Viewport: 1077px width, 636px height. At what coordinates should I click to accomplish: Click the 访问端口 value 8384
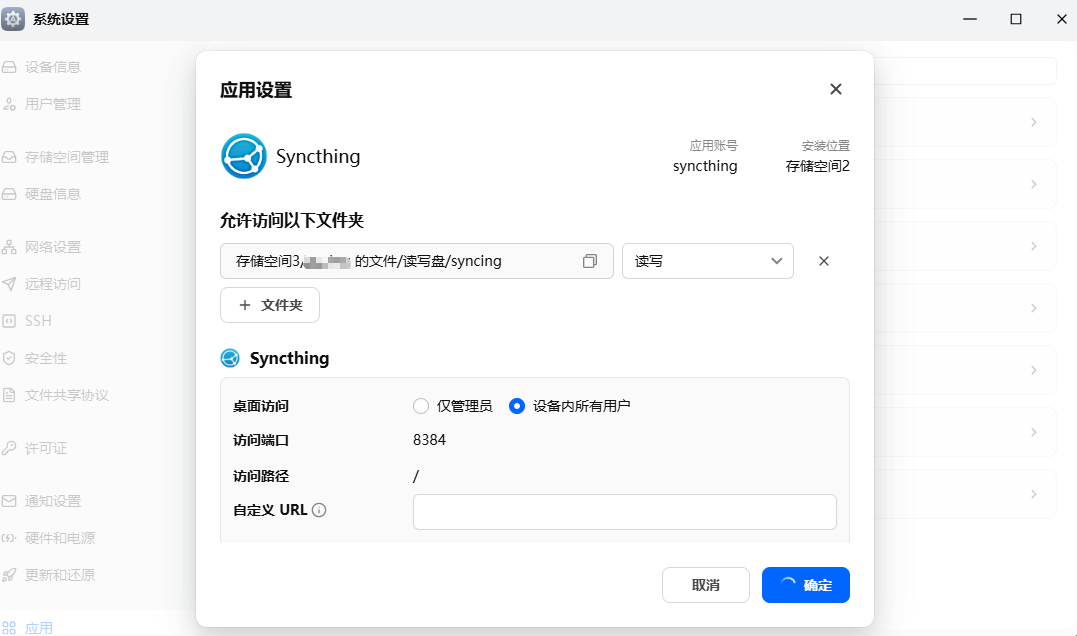pyautogui.click(x=429, y=440)
